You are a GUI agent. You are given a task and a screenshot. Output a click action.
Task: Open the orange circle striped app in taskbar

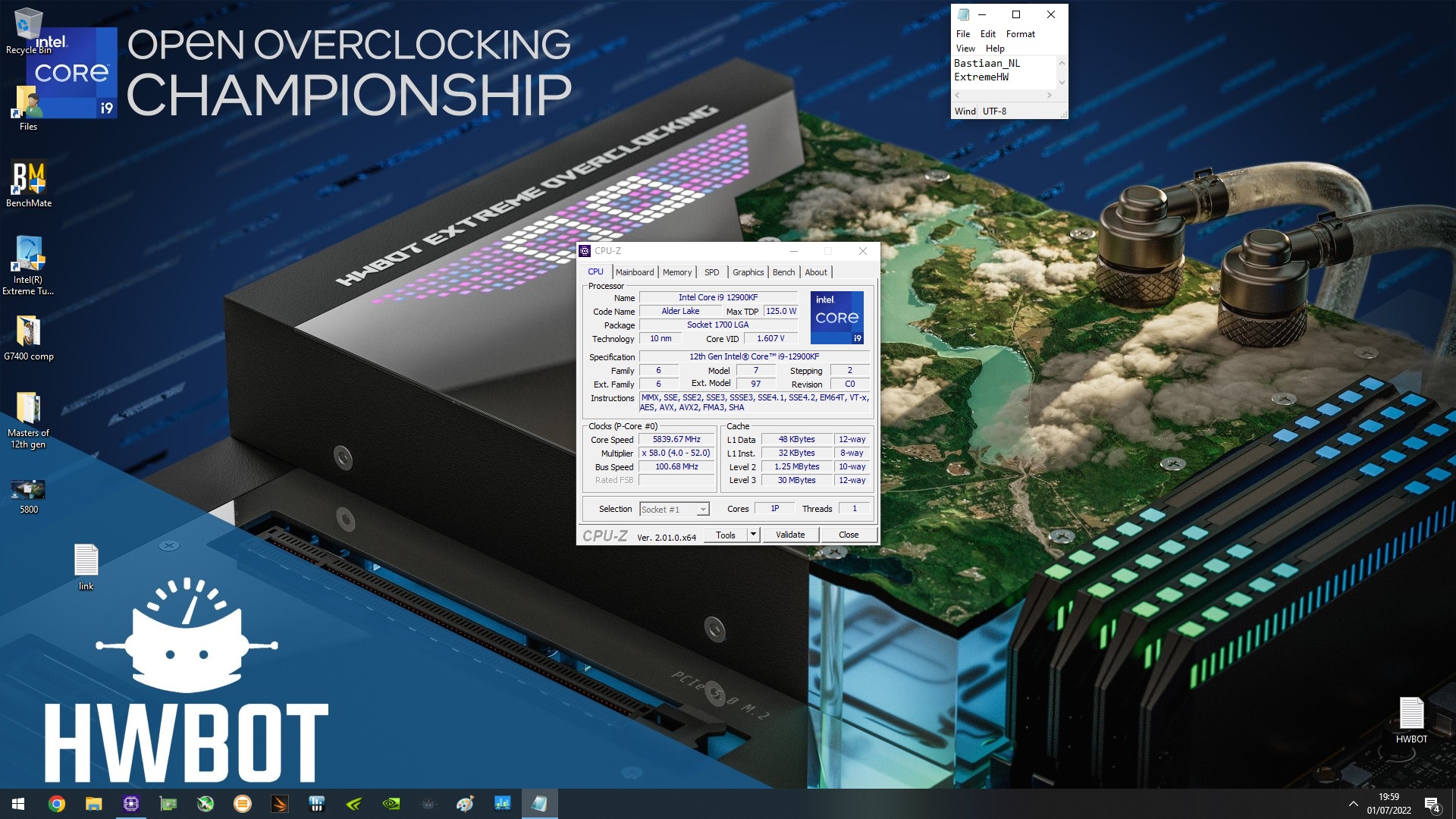[242, 804]
